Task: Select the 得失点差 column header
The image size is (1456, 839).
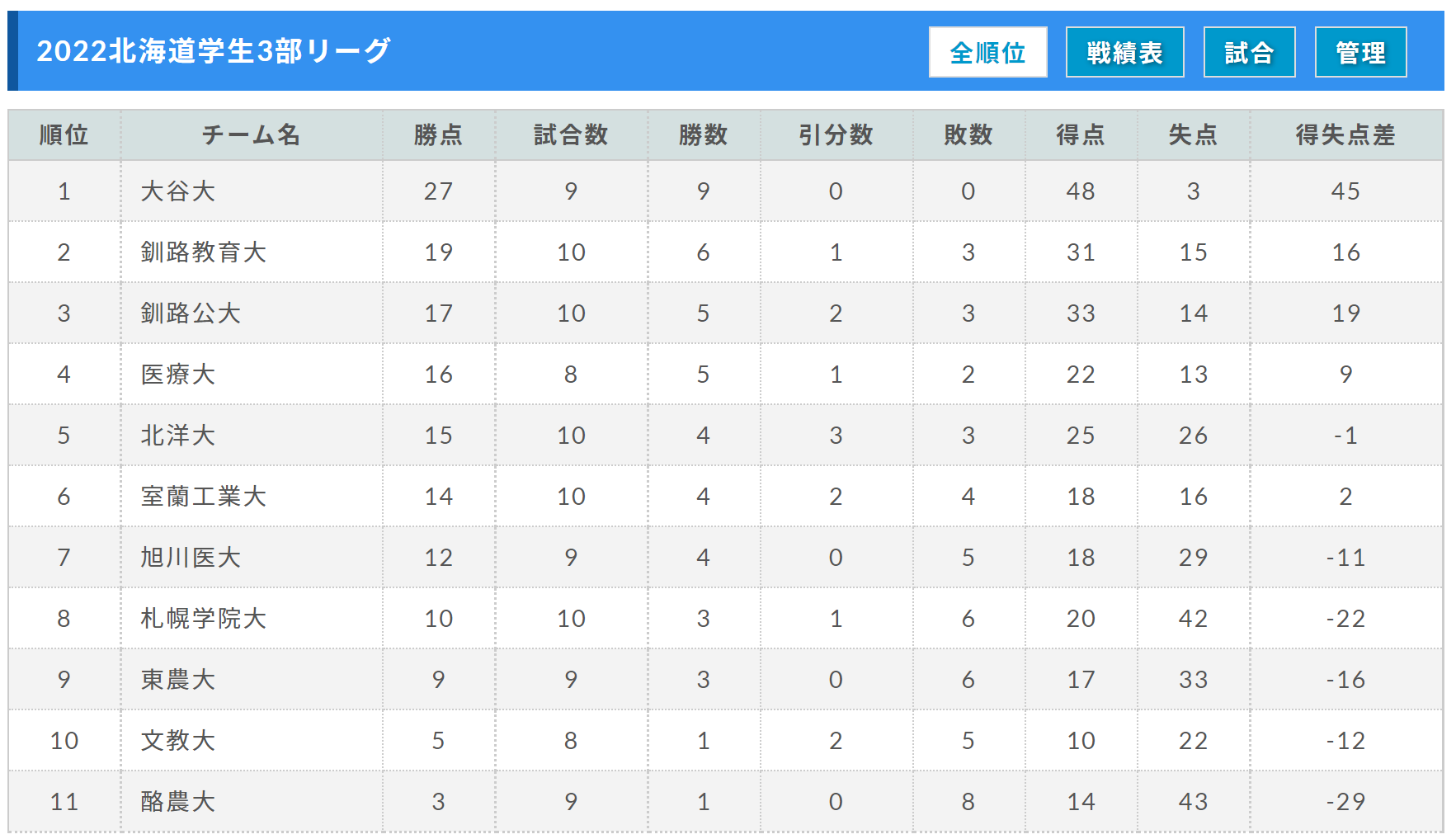Action: [1345, 135]
